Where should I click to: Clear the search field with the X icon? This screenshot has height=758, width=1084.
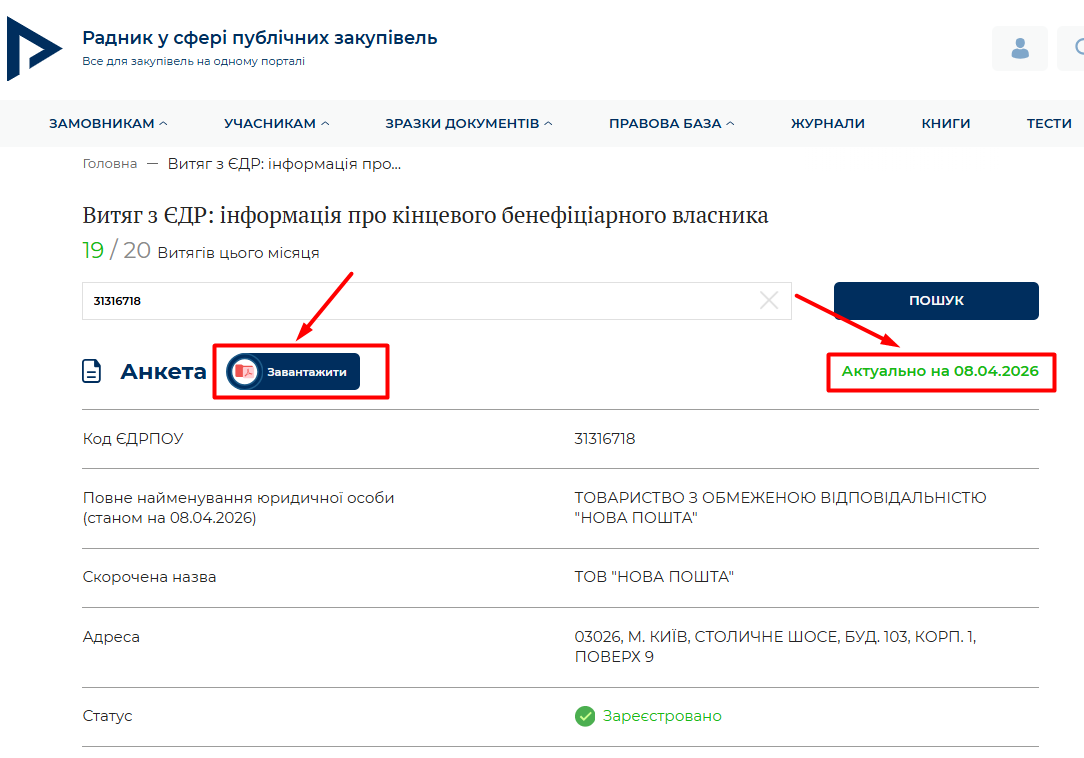click(768, 300)
